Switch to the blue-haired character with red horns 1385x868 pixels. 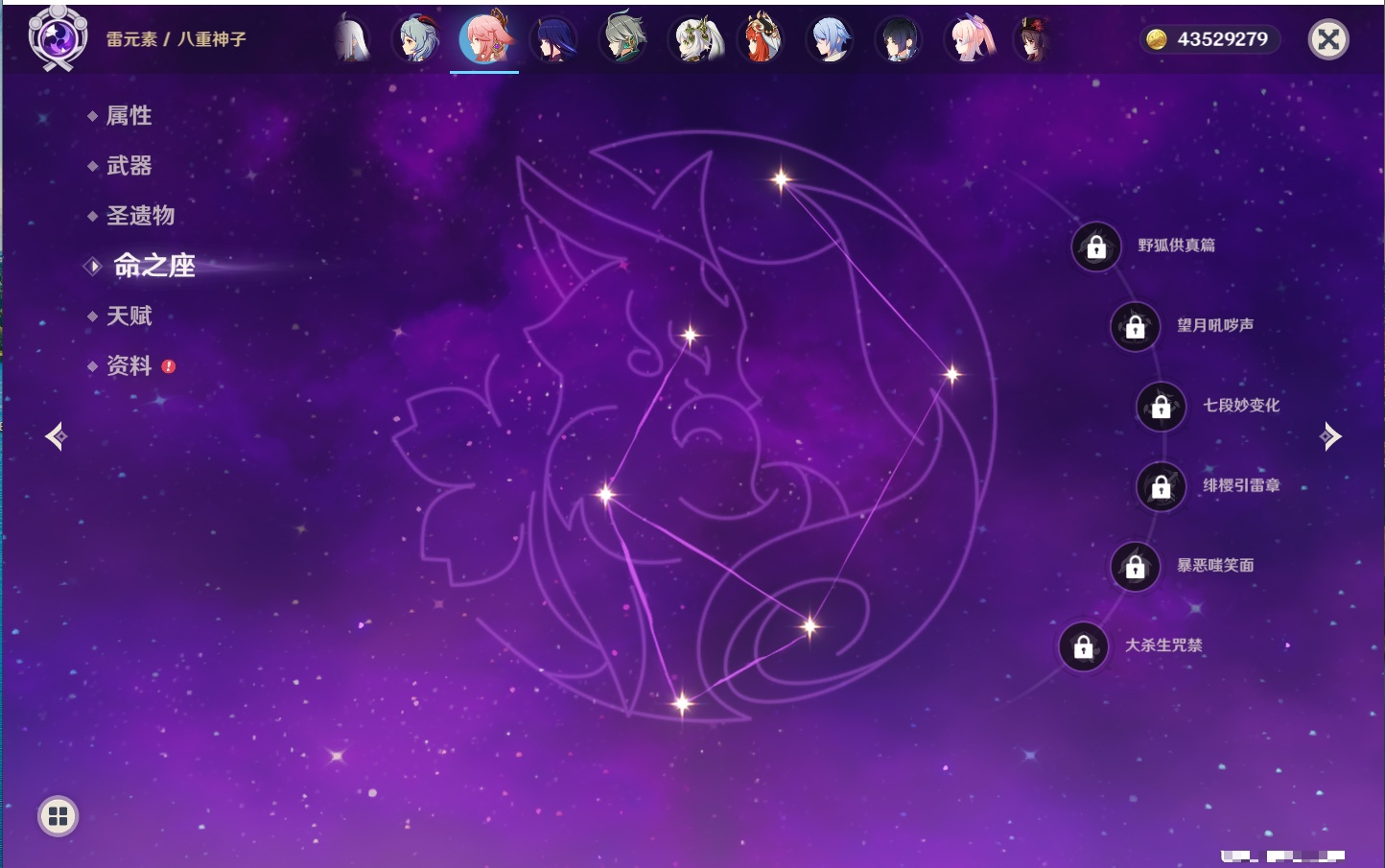[418, 39]
